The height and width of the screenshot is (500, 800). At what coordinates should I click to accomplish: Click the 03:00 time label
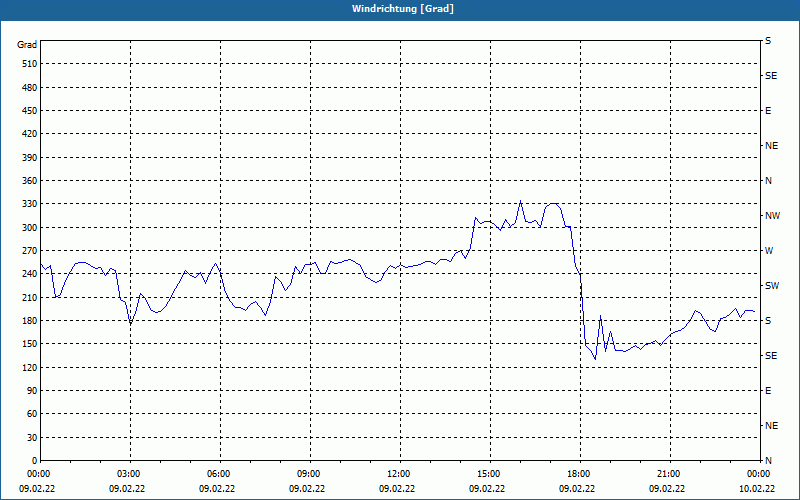130,474
